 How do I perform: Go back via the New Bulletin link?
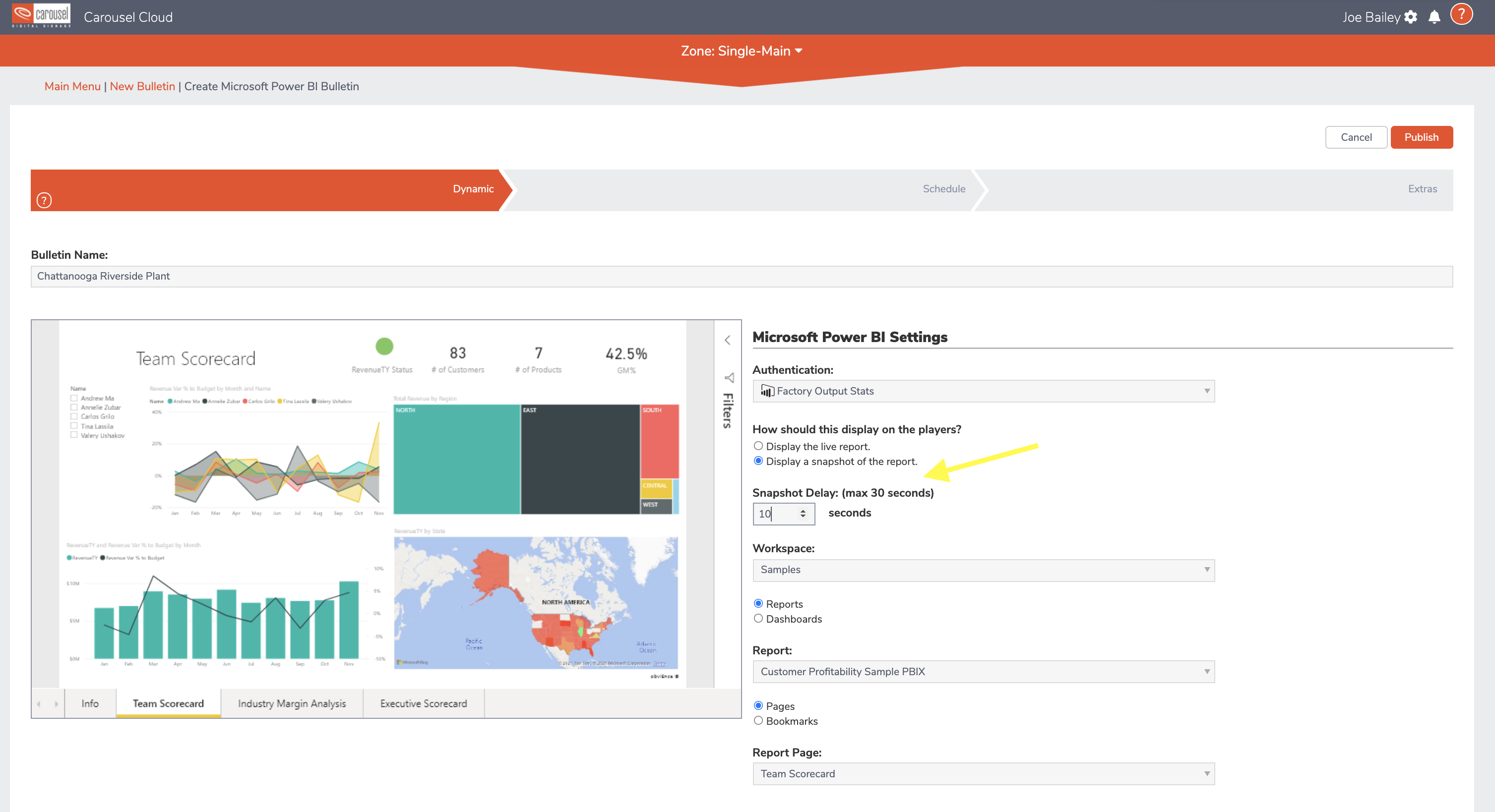(x=143, y=86)
